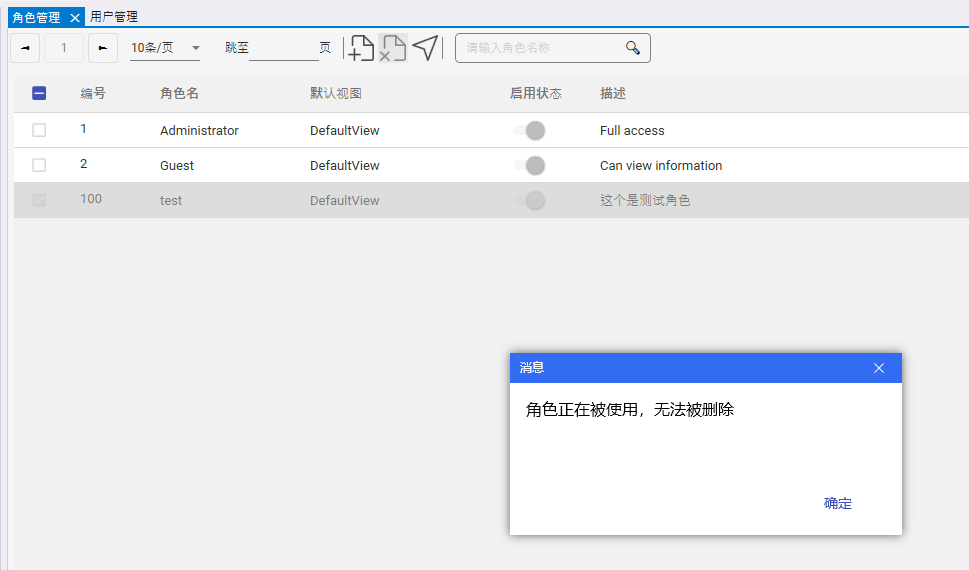Toggle enabled status for Guest role
This screenshot has width=969, height=570.
530,165
